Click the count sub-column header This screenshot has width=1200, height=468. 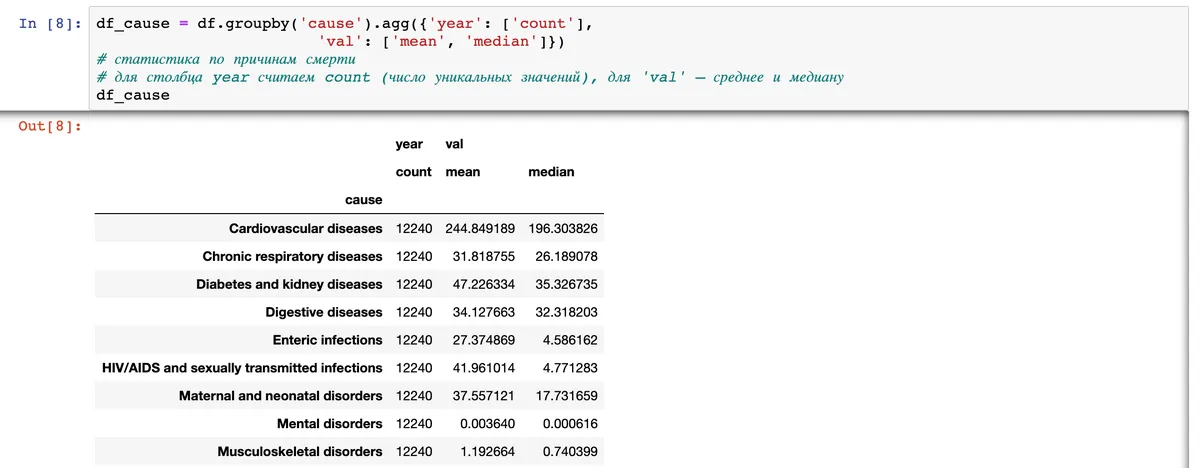click(x=414, y=172)
